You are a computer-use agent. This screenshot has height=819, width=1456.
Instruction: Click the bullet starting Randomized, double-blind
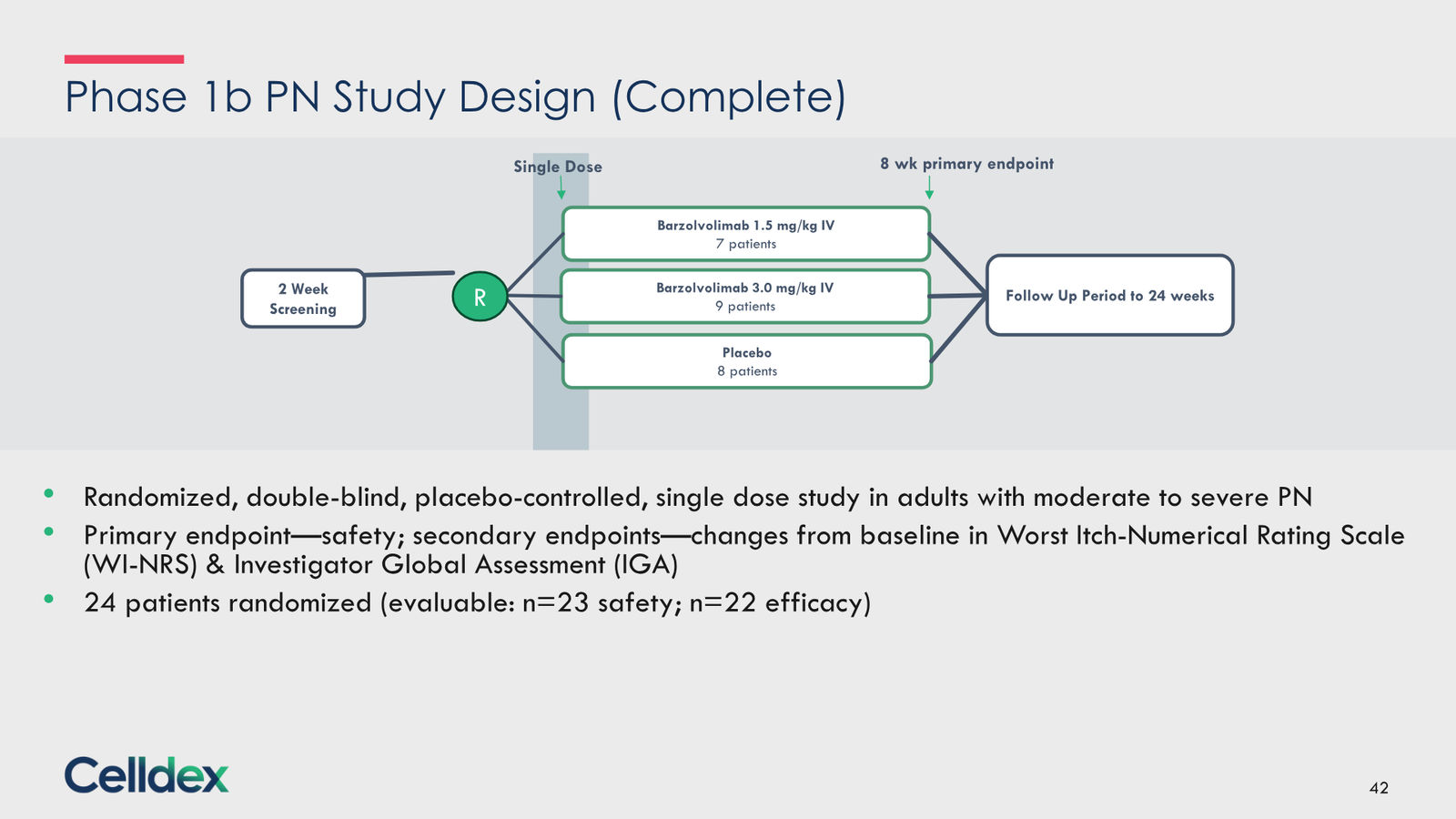(x=698, y=497)
